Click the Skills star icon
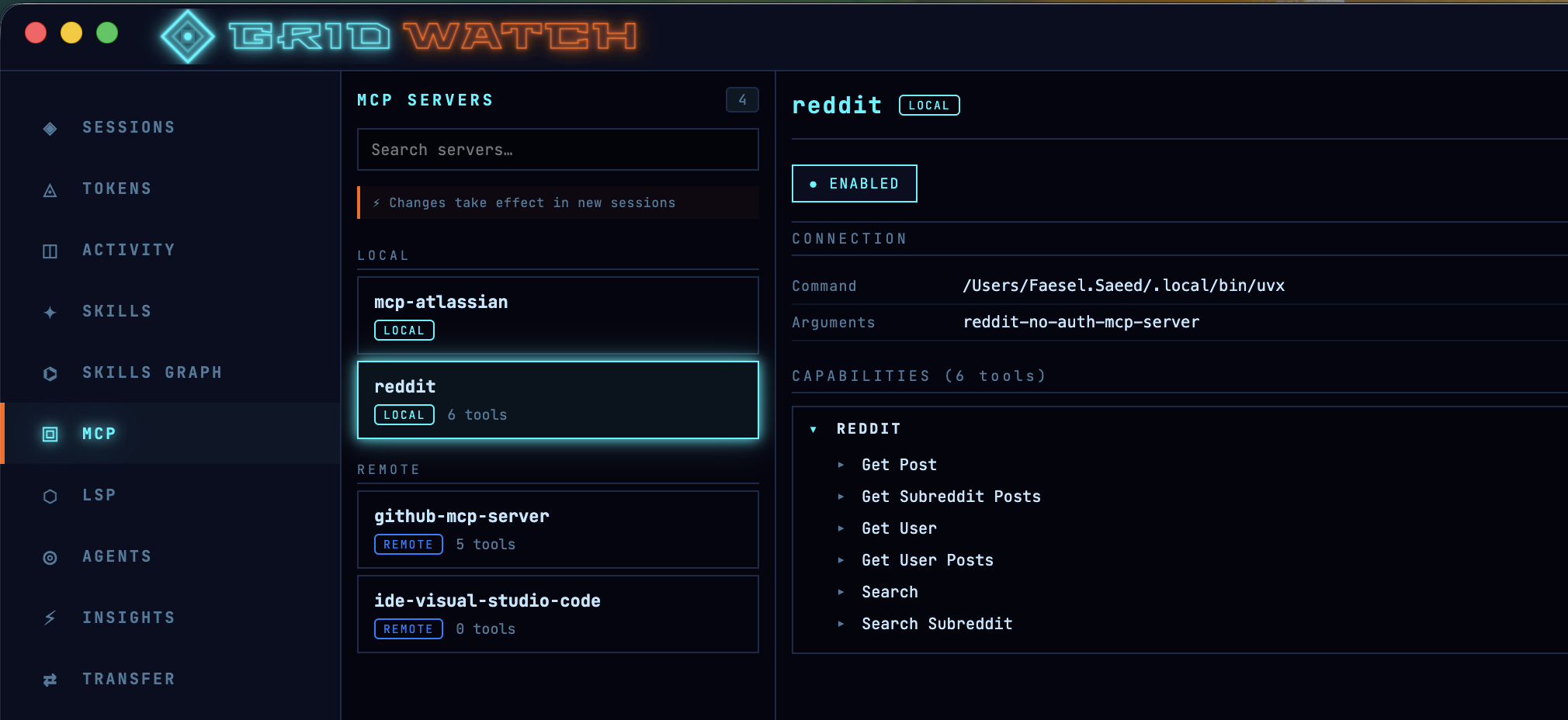Image resolution: width=1568 pixels, height=720 pixels. tap(50, 312)
